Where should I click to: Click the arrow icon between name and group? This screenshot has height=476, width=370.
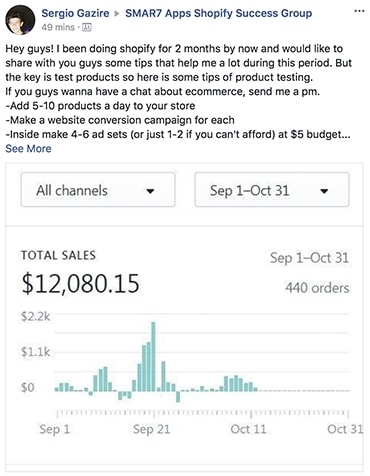pos(117,14)
